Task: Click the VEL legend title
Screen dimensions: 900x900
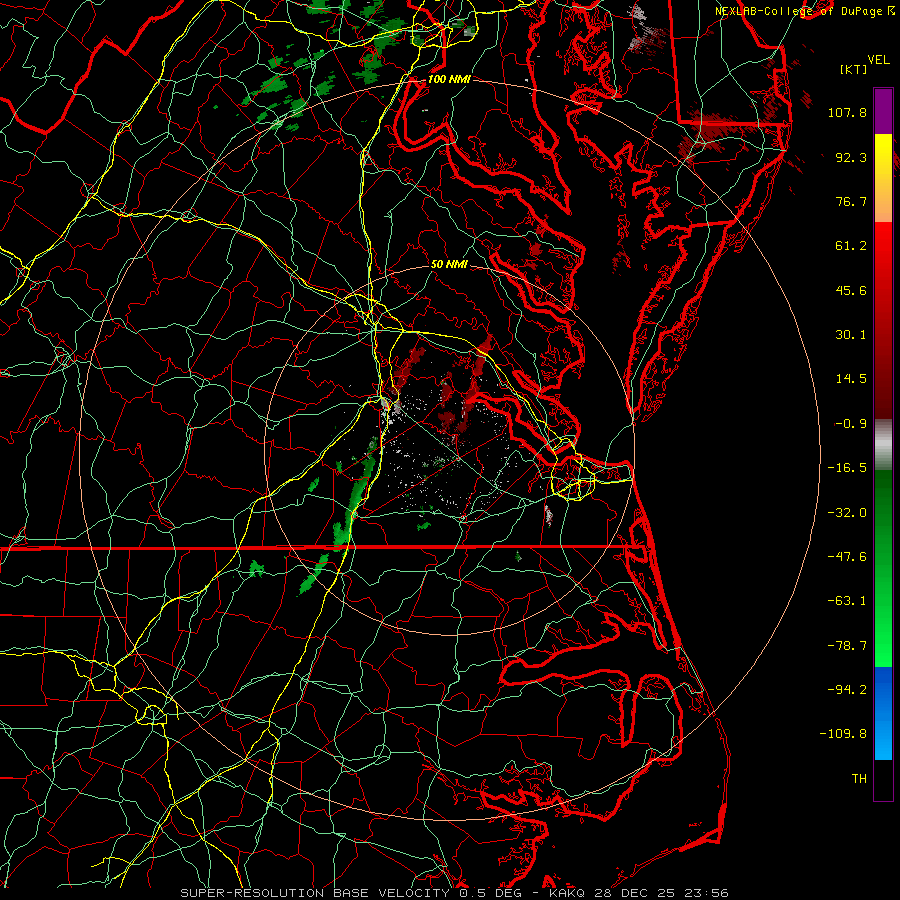Action: [x=878, y=60]
